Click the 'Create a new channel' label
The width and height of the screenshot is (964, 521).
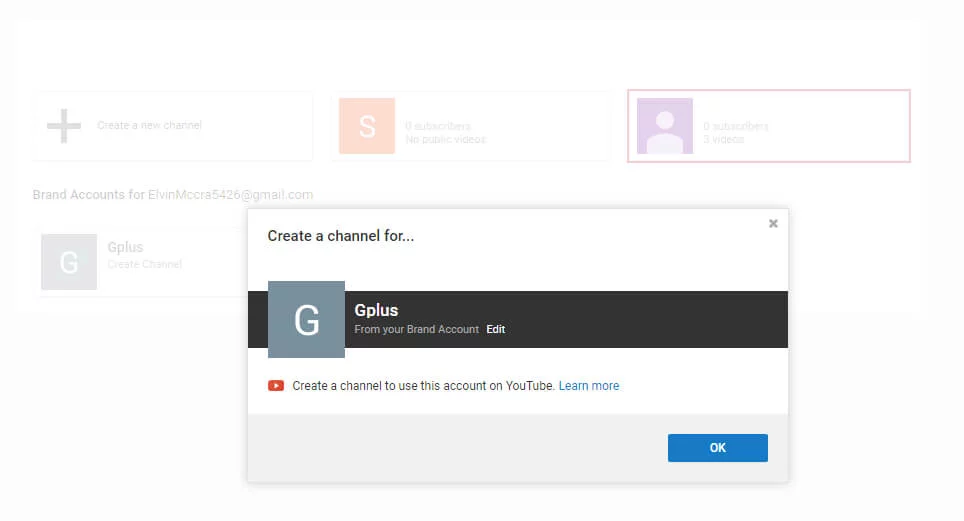[x=149, y=126]
